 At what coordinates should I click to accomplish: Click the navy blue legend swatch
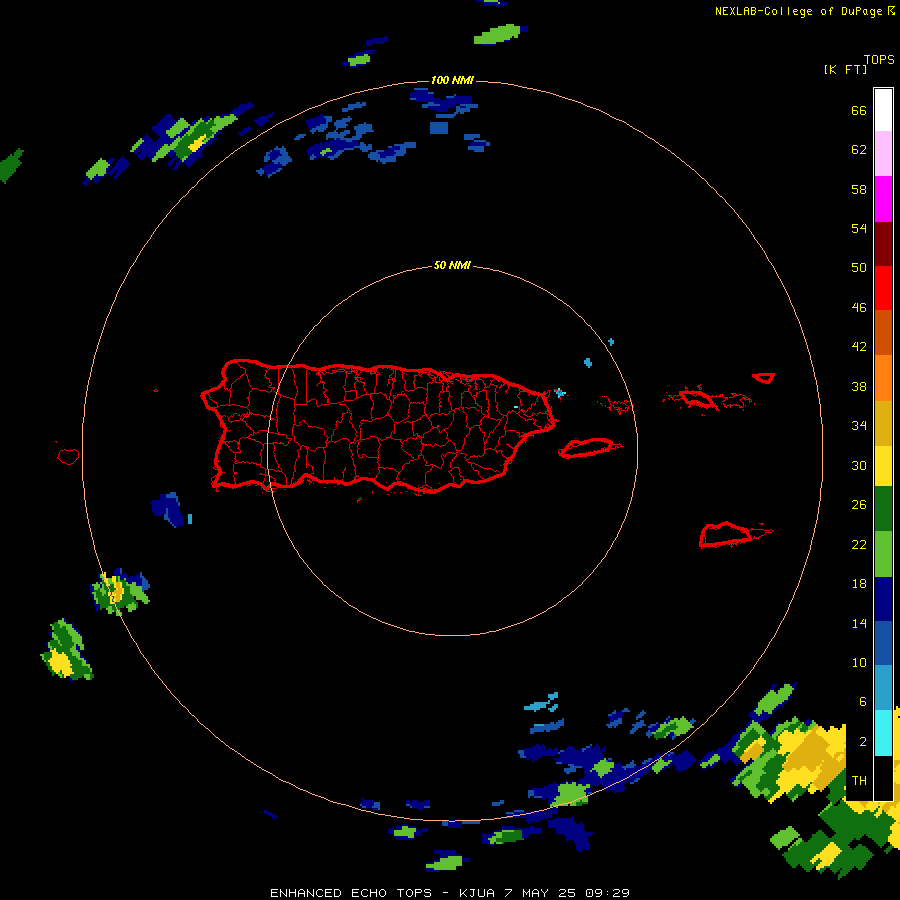[883, 599]
